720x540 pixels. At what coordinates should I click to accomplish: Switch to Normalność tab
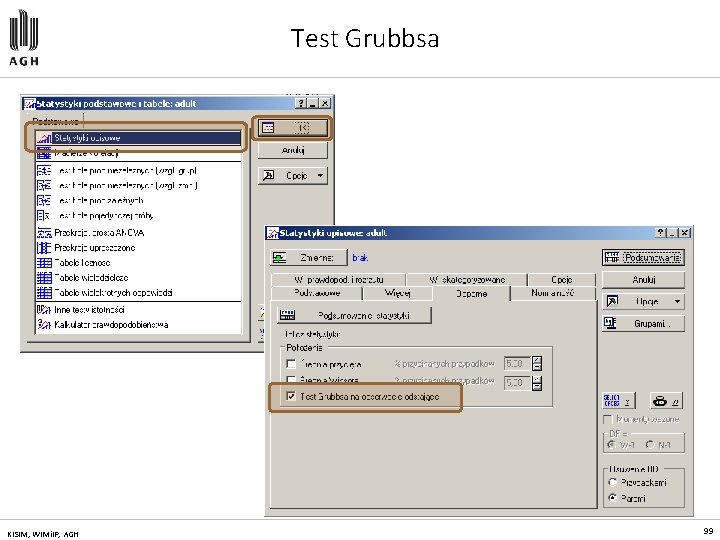(553, 293)
